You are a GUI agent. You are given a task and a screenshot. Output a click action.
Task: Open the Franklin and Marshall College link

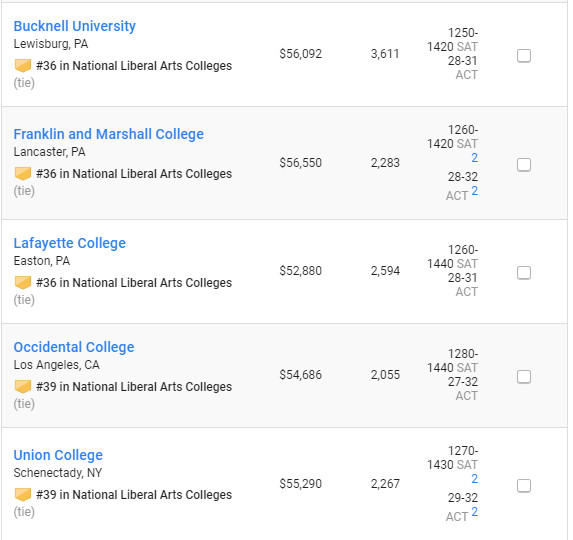pos(109,134)
